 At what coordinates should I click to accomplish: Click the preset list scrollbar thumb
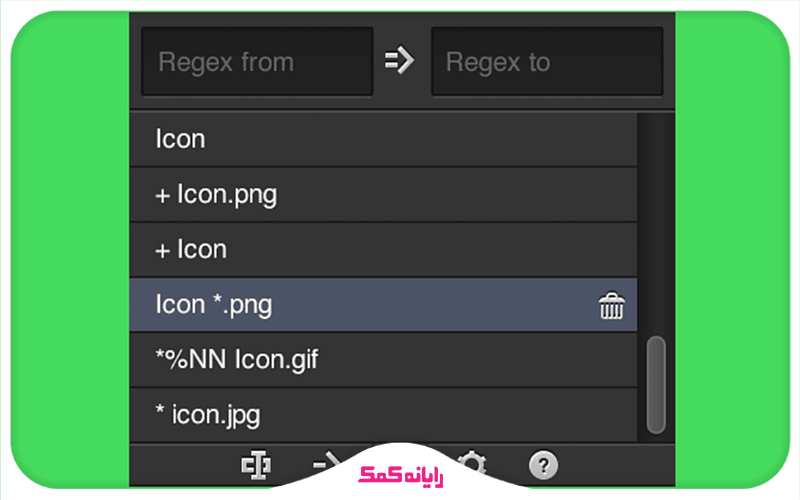click(x=656, y=385)
